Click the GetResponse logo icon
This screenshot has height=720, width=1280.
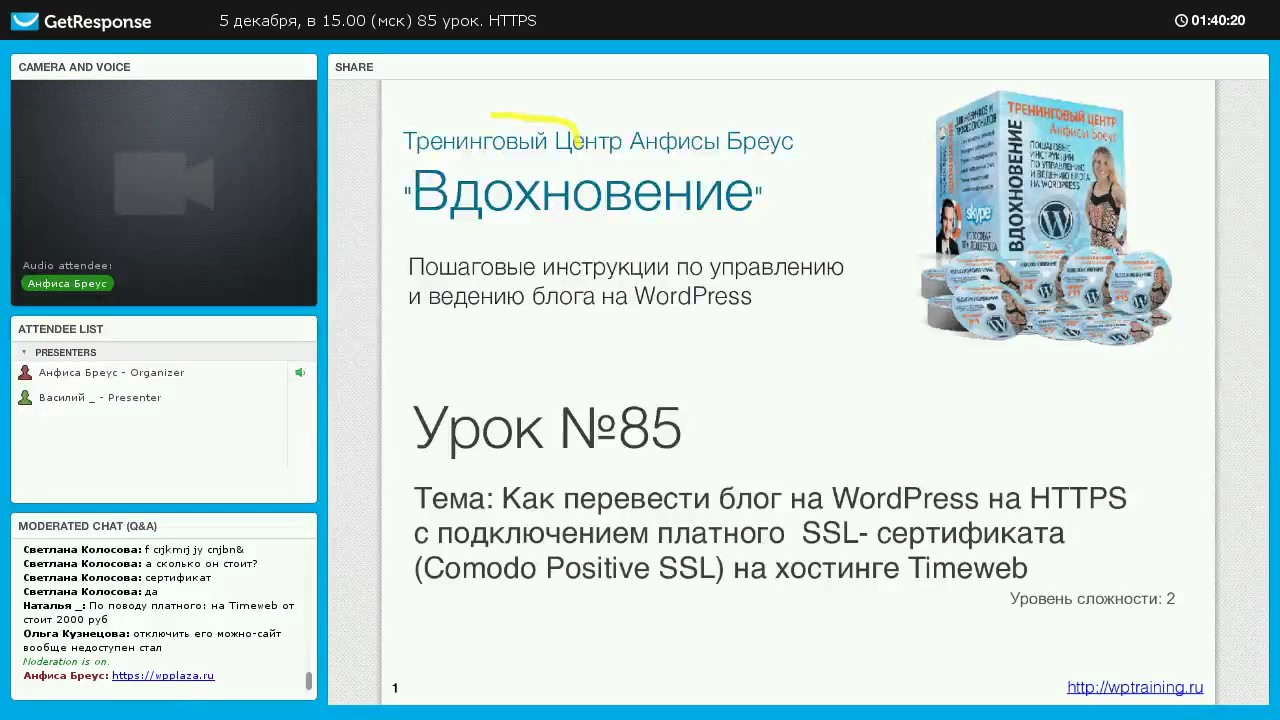pos(25,21)
